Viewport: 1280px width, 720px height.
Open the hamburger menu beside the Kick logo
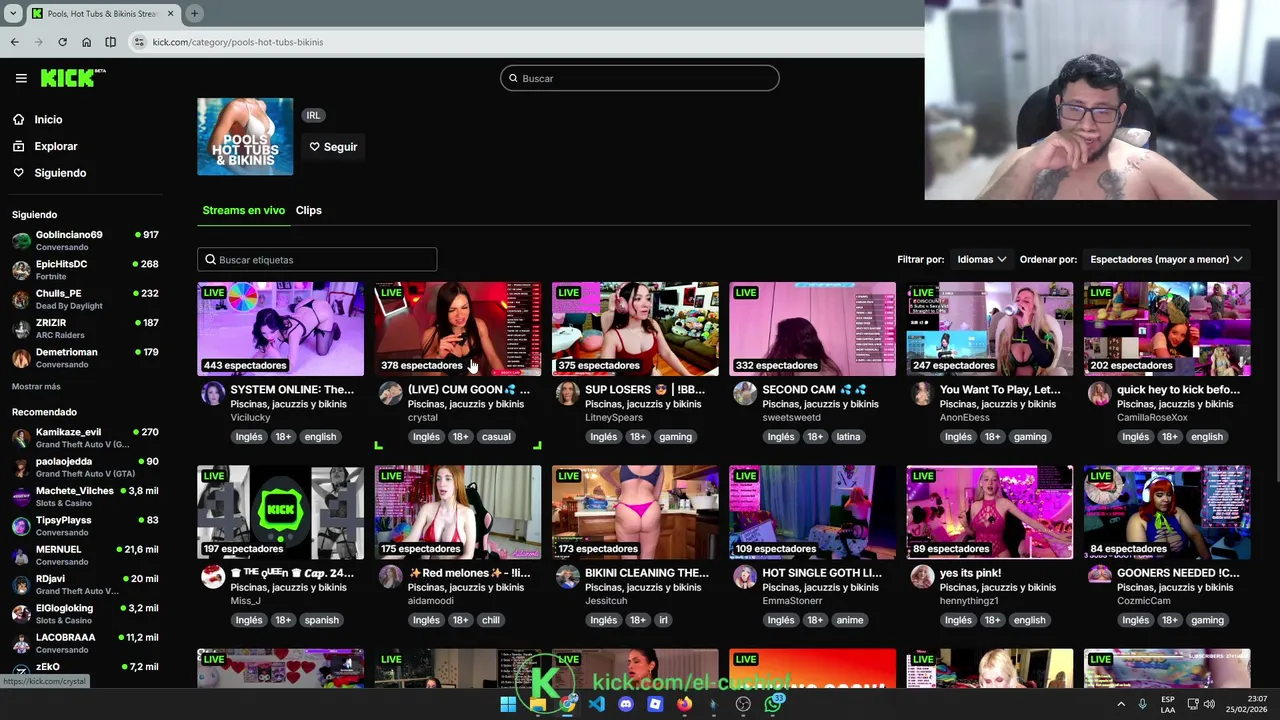[21, 78]
